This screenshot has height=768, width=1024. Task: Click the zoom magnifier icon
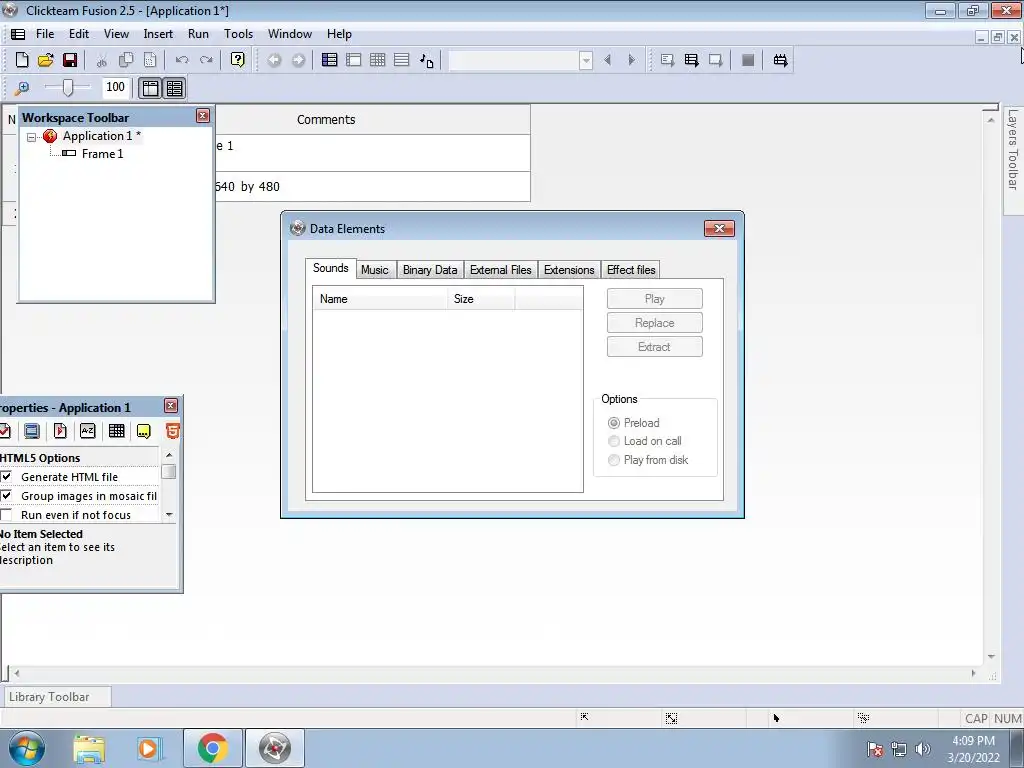(x=22, y=88)
